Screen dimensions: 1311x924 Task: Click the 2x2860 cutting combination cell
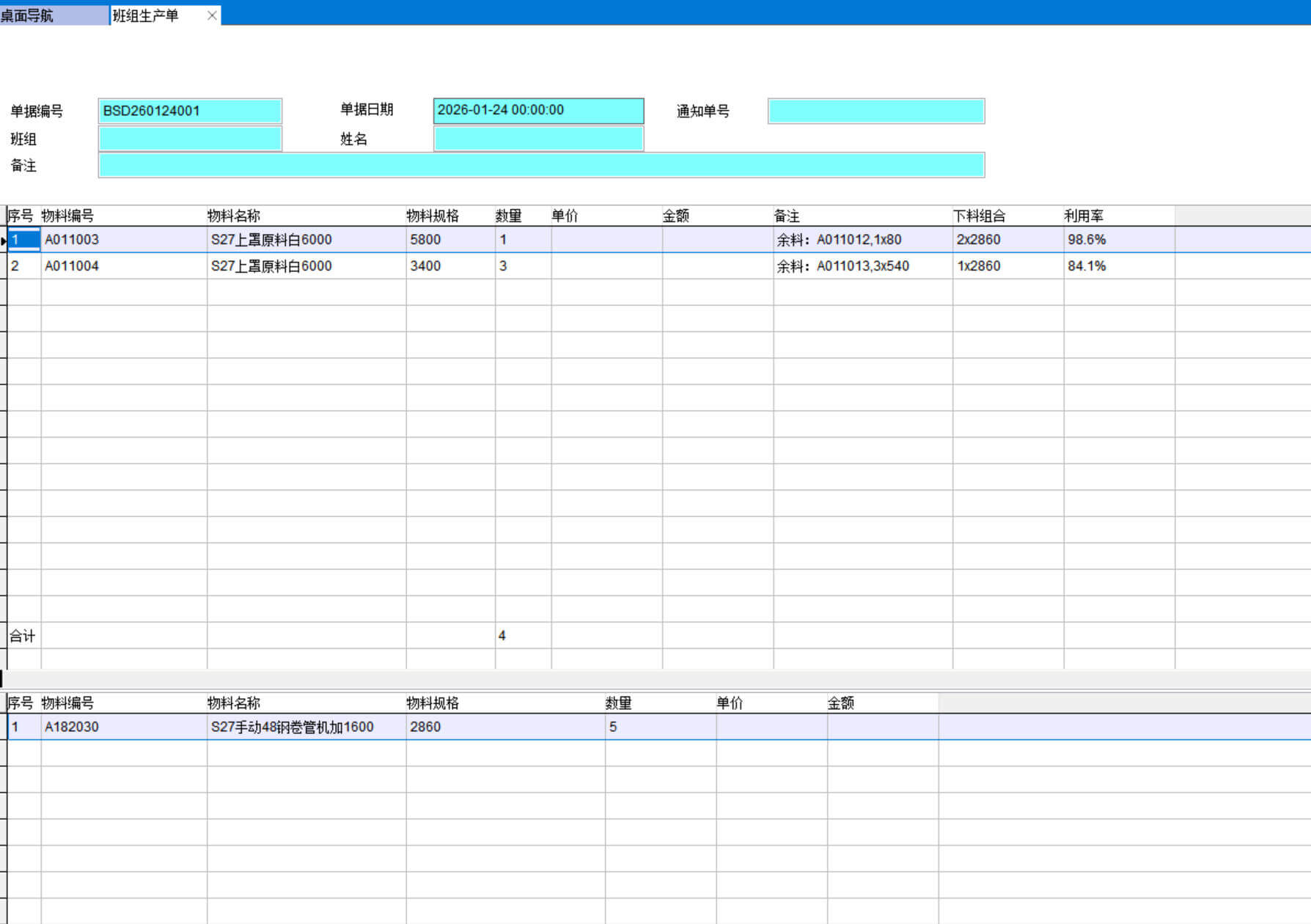tap(1007, 240)
